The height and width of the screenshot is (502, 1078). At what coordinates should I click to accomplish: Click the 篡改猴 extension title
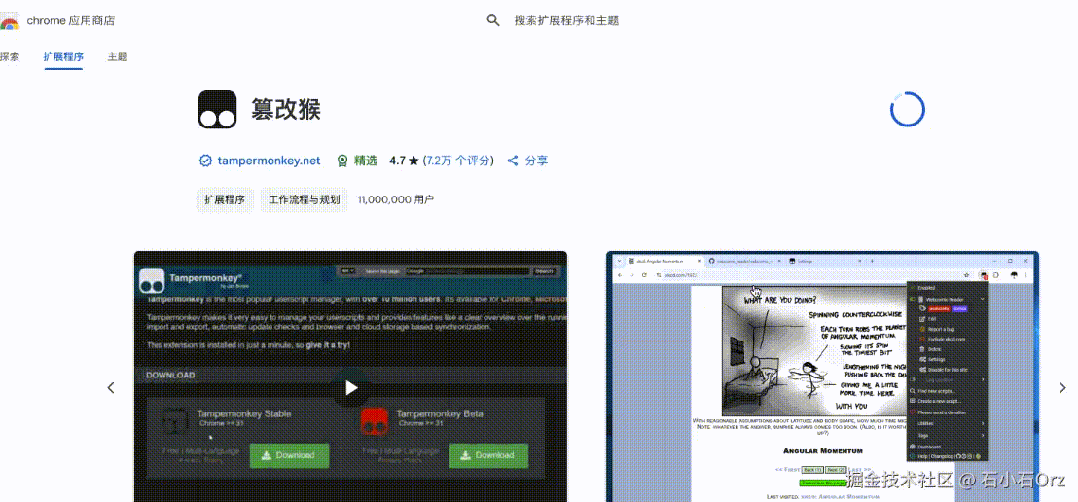pyautogui.click(x=286, y=110)
